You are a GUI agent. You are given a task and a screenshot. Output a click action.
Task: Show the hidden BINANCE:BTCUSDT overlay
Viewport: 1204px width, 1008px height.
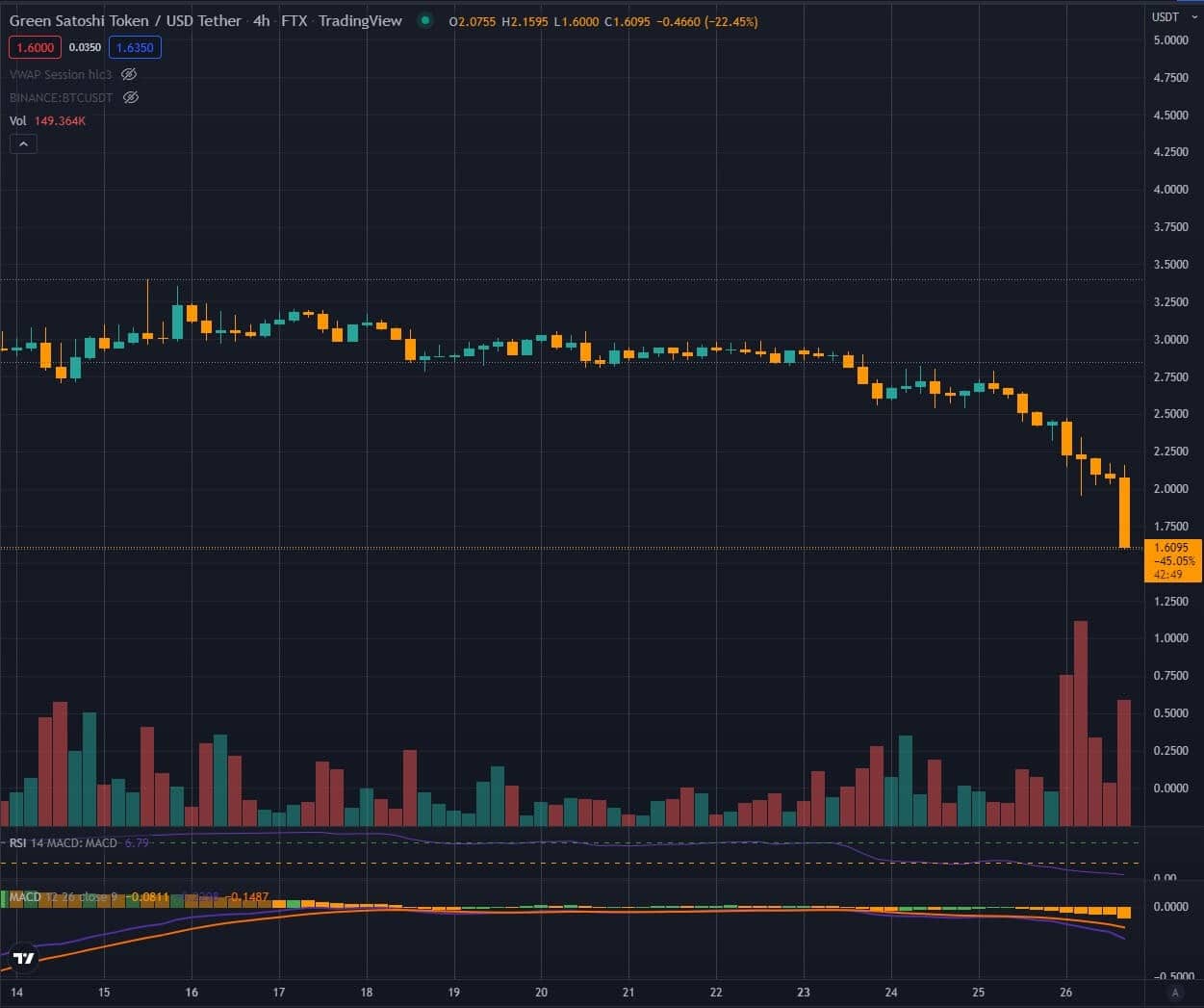pos(132,97)
